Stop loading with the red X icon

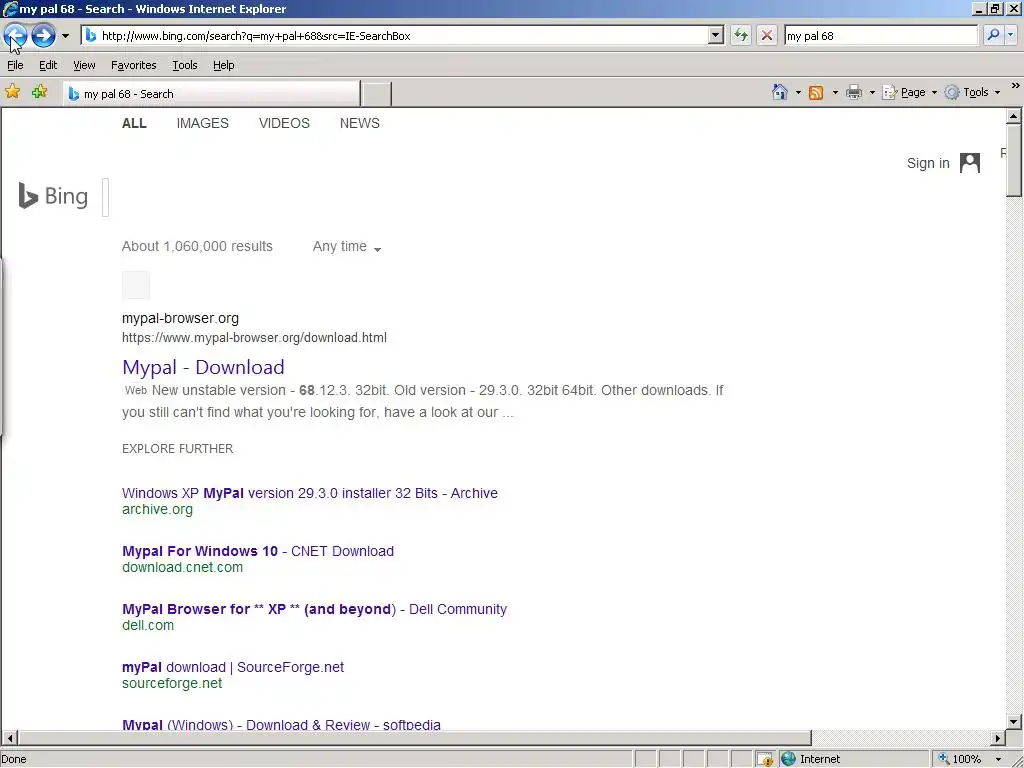(767, 35)
